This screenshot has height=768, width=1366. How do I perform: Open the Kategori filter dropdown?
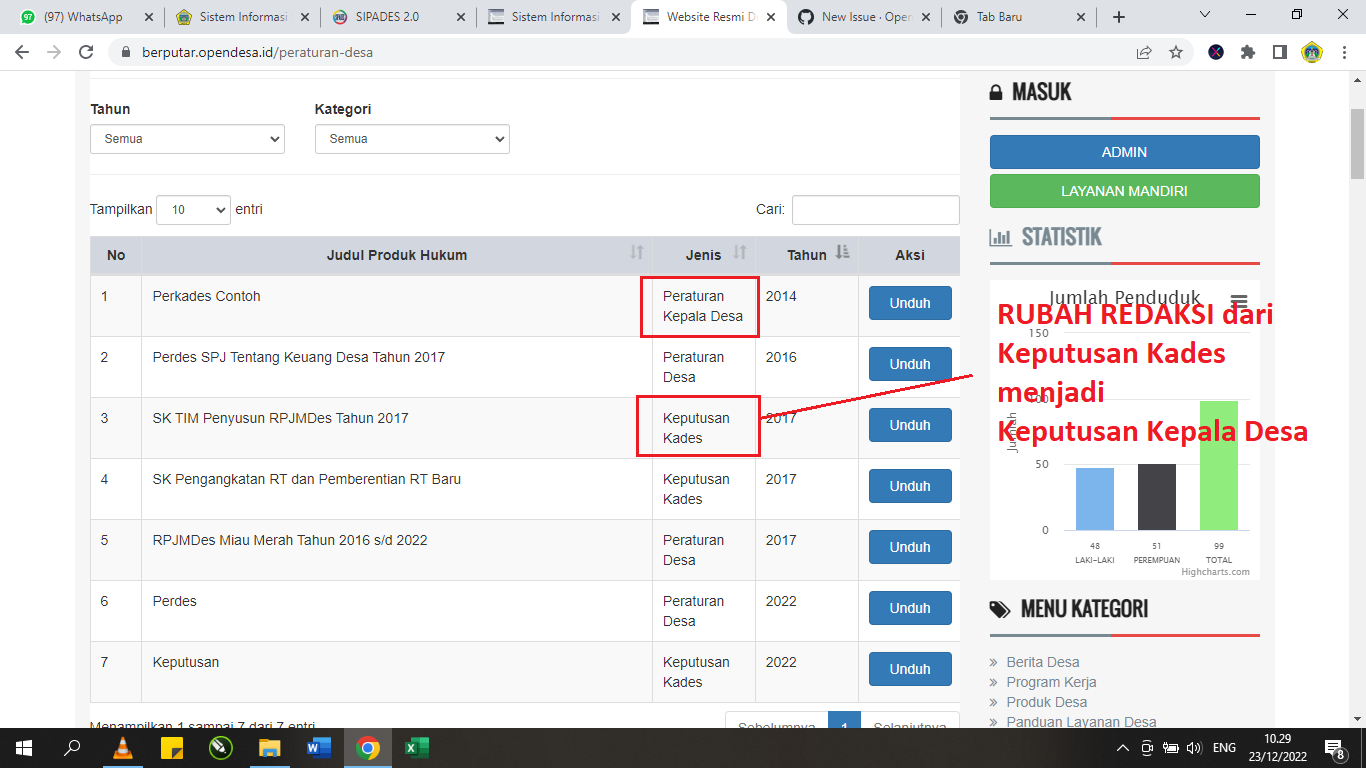(412, 139)
